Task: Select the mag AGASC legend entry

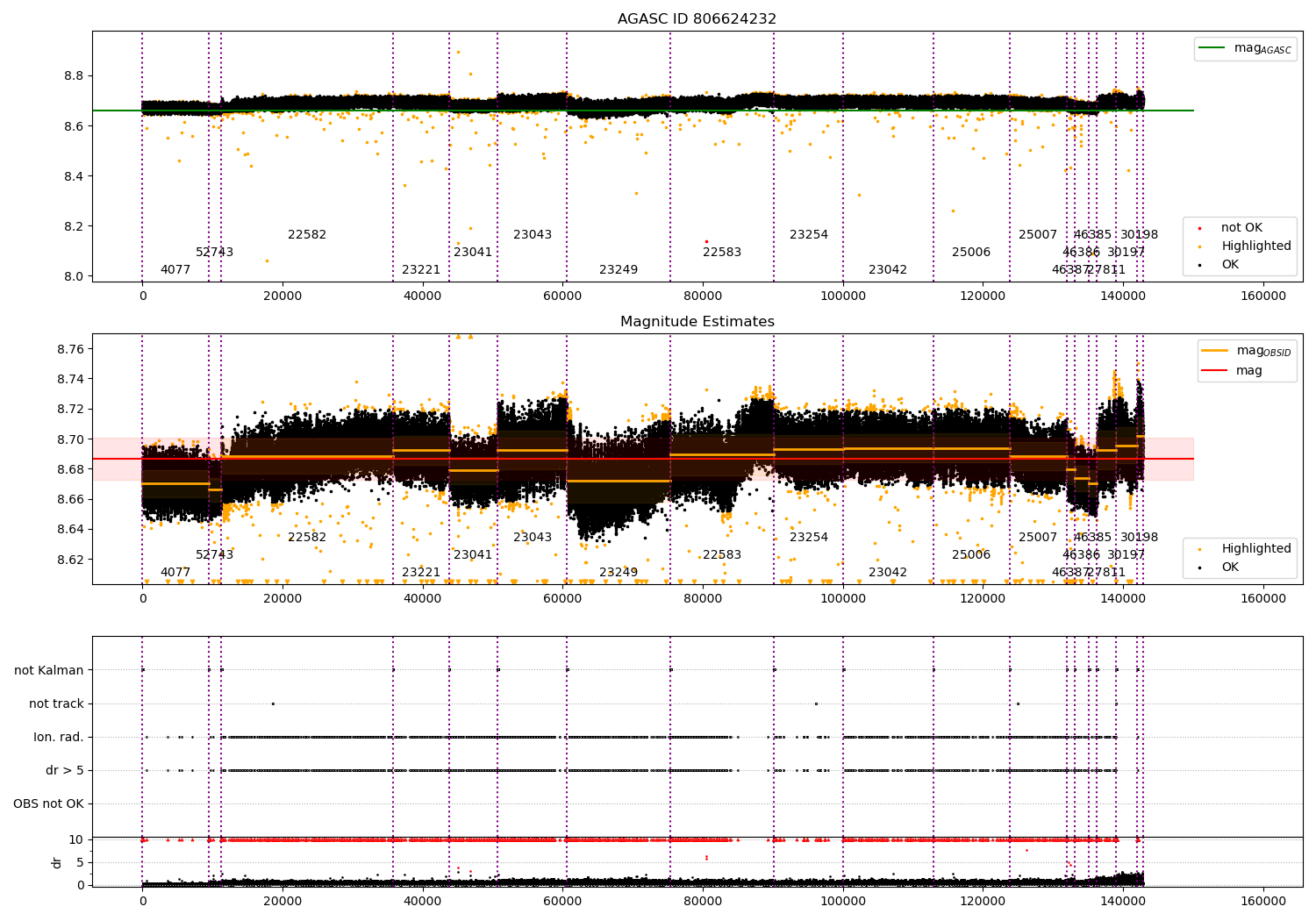Action: tap(1245, 48)
